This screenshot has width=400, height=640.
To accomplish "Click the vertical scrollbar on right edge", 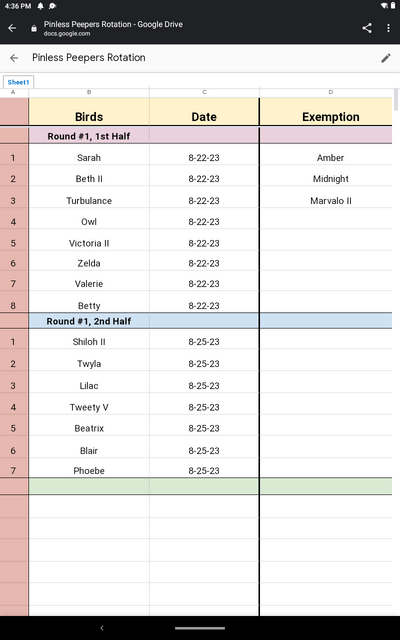I will point(395,100).
